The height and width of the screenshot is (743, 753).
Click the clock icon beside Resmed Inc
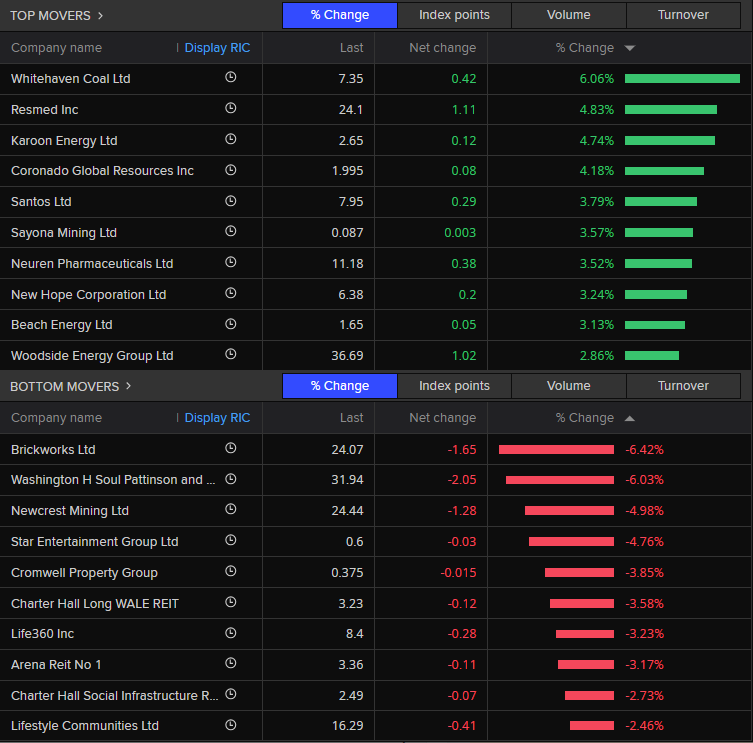pyautogui.click(x=231, y=108)
